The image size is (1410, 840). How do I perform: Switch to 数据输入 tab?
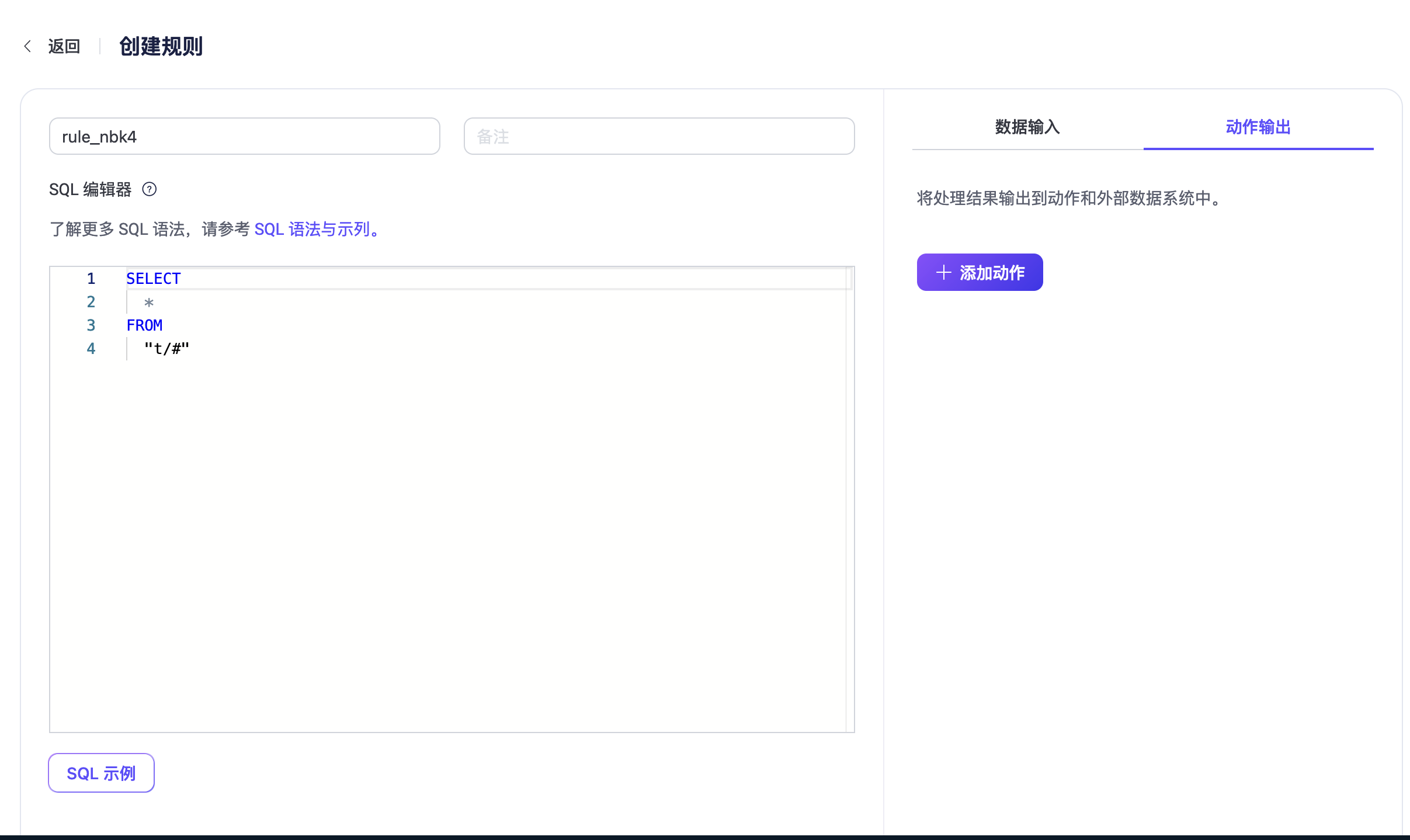[1028, 127]
